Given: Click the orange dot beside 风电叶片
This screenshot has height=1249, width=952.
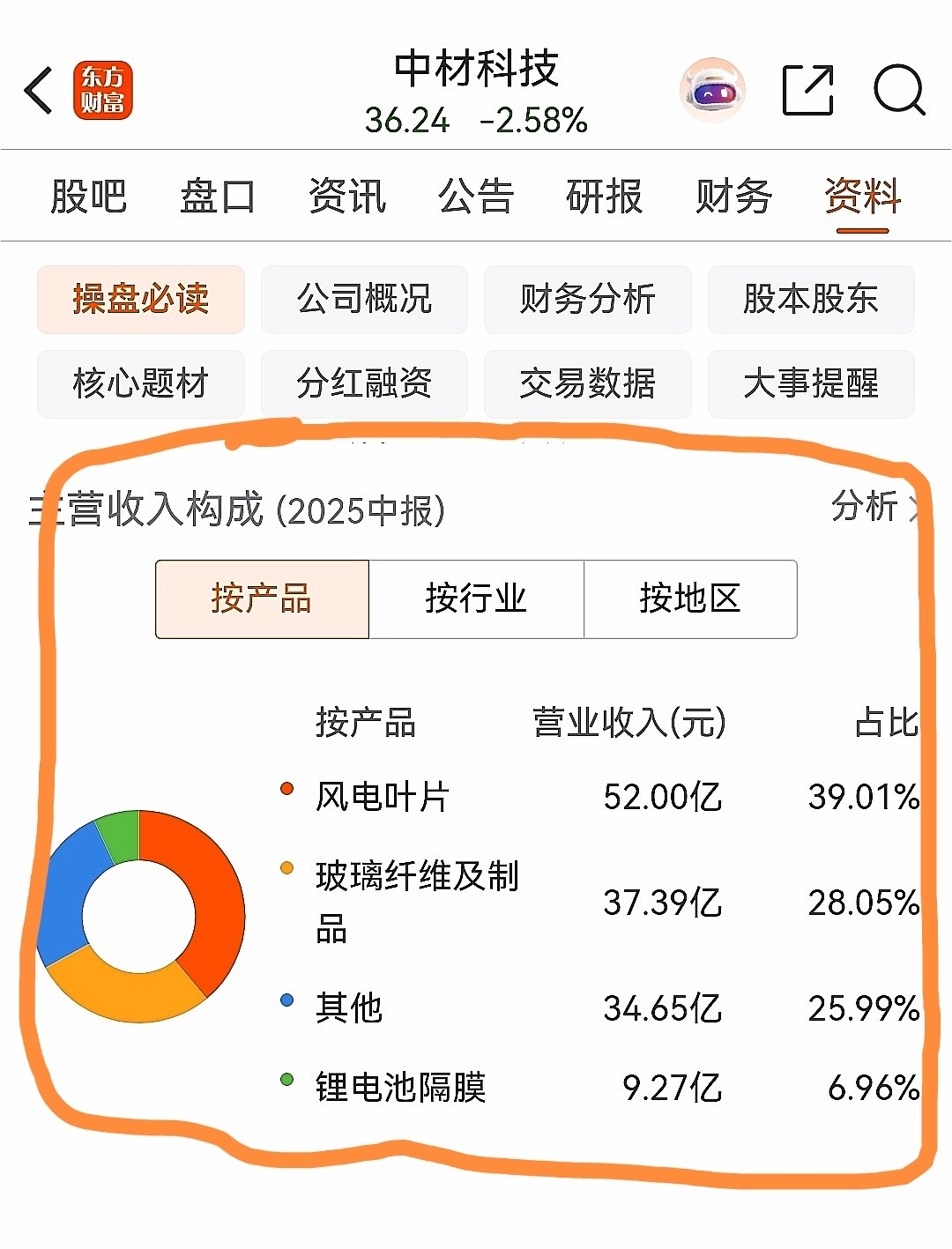Looking at the screenshot, I should click(286, 789).
